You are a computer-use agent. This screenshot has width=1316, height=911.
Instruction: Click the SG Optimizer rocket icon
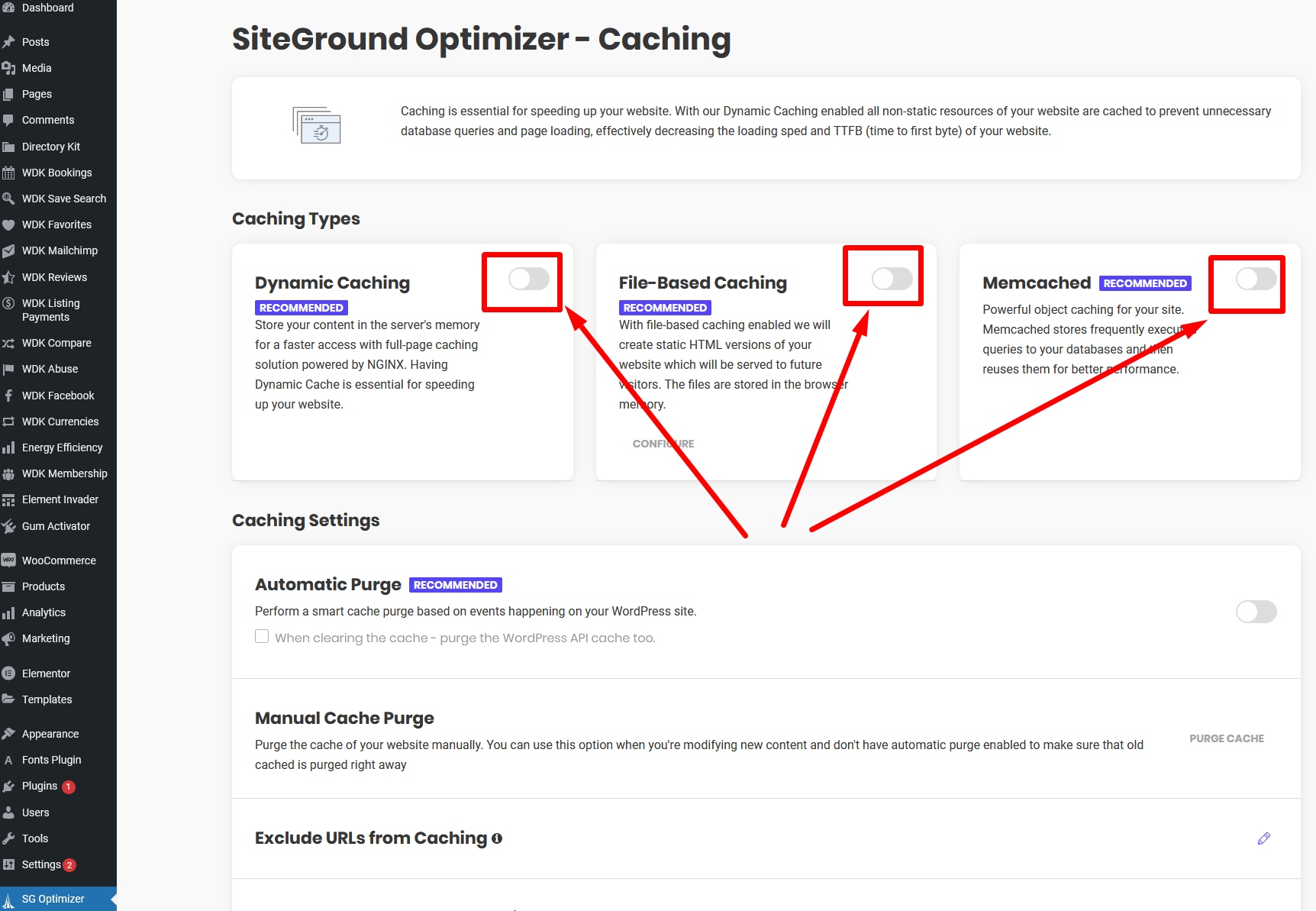pos(8,900)
